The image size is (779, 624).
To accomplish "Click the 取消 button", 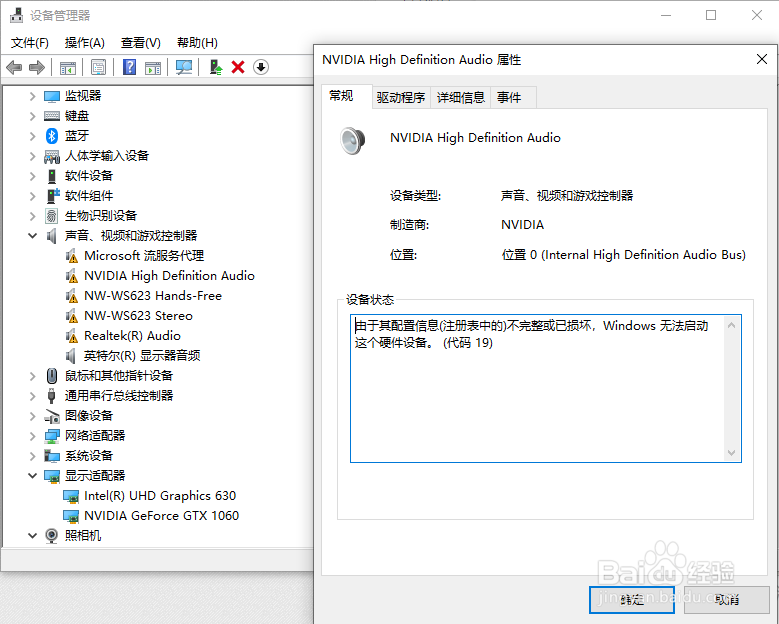I will click(x=726, y=600).
